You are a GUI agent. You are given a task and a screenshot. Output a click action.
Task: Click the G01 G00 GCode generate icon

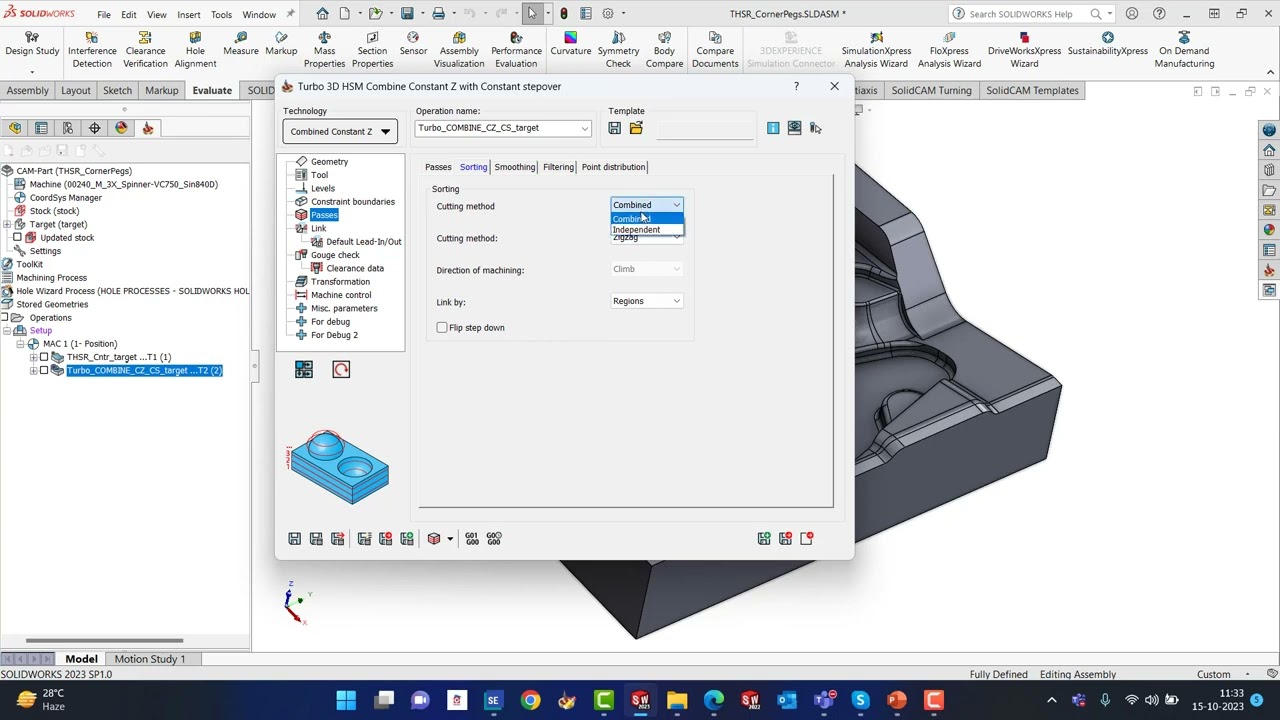[472, 538]
